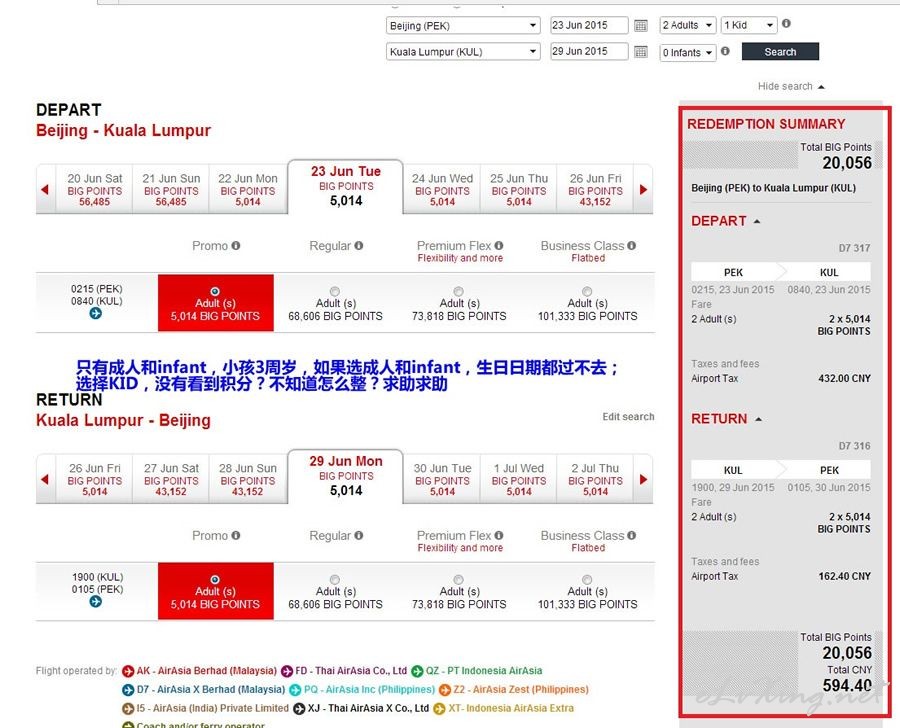Viewport: 900px width, 728px height.
Task: Click Business Class info icon in Depart section
Action: point(631,246)
